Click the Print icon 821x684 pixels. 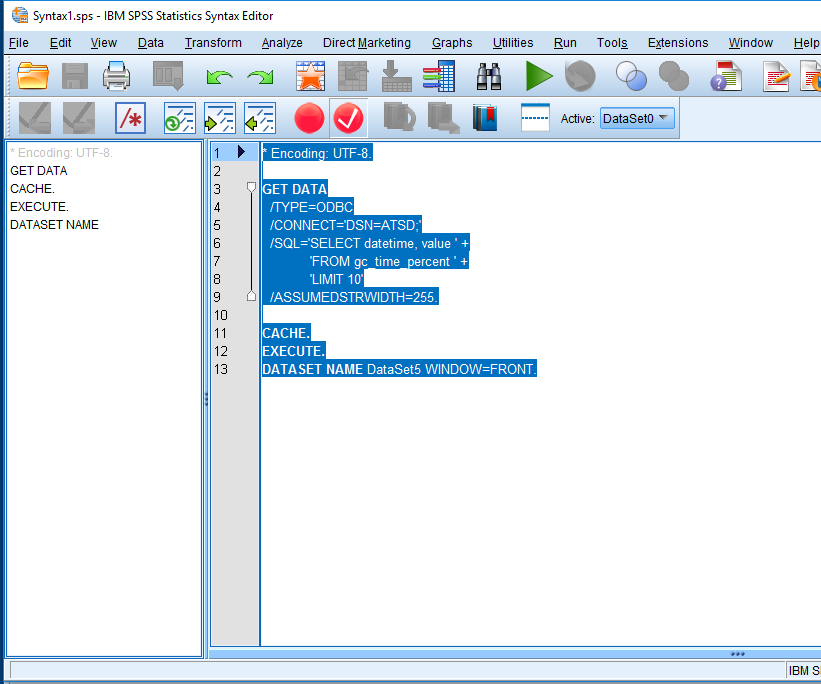click(116, 76)
